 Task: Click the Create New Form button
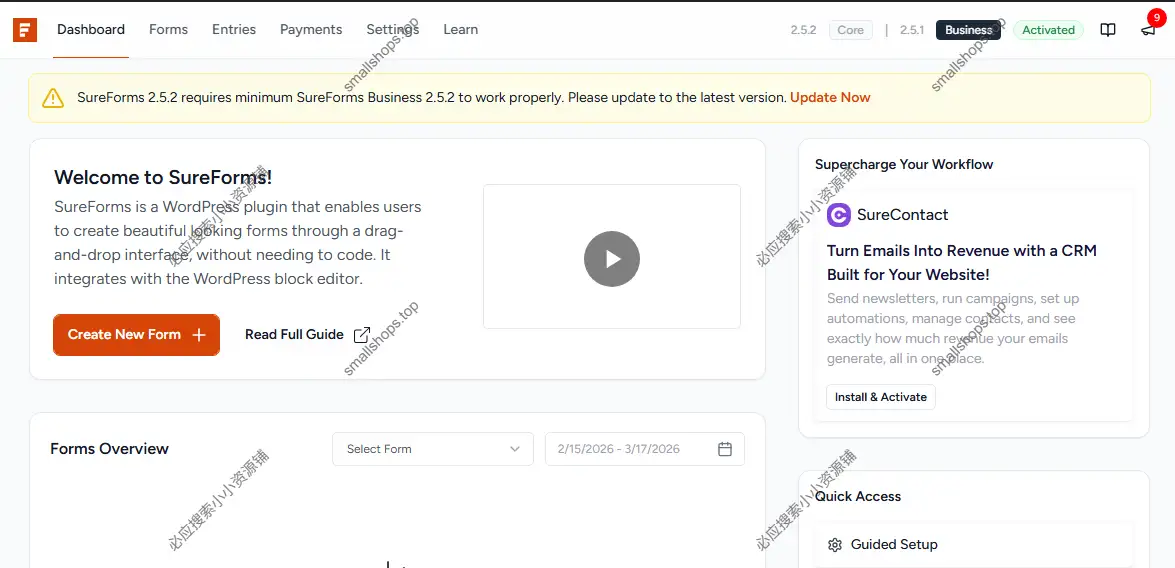136,335
